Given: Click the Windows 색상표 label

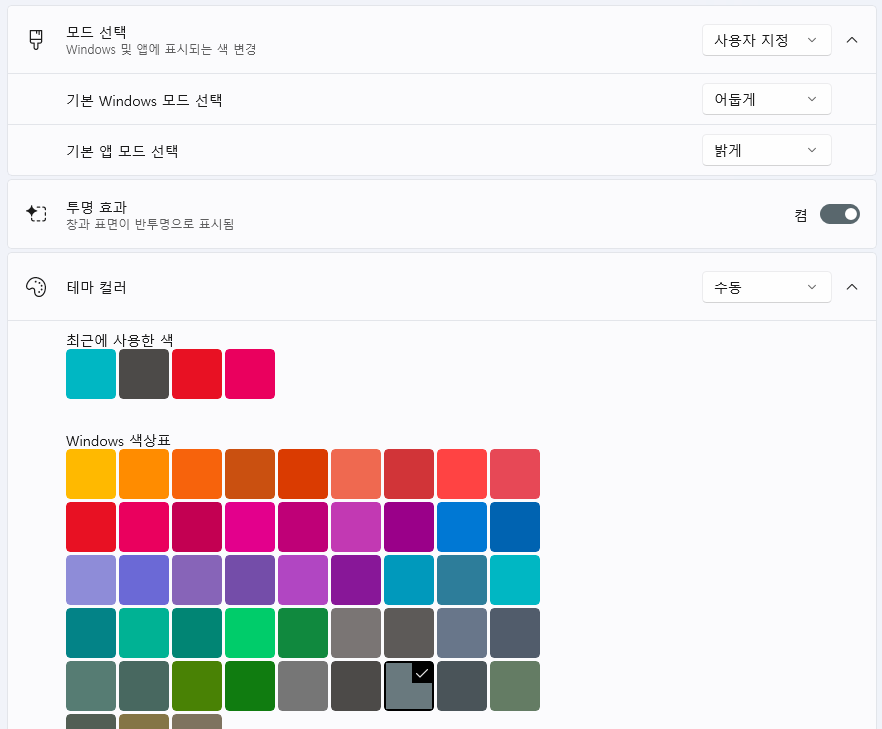Looking at the screenshot, I should [118, 440].
